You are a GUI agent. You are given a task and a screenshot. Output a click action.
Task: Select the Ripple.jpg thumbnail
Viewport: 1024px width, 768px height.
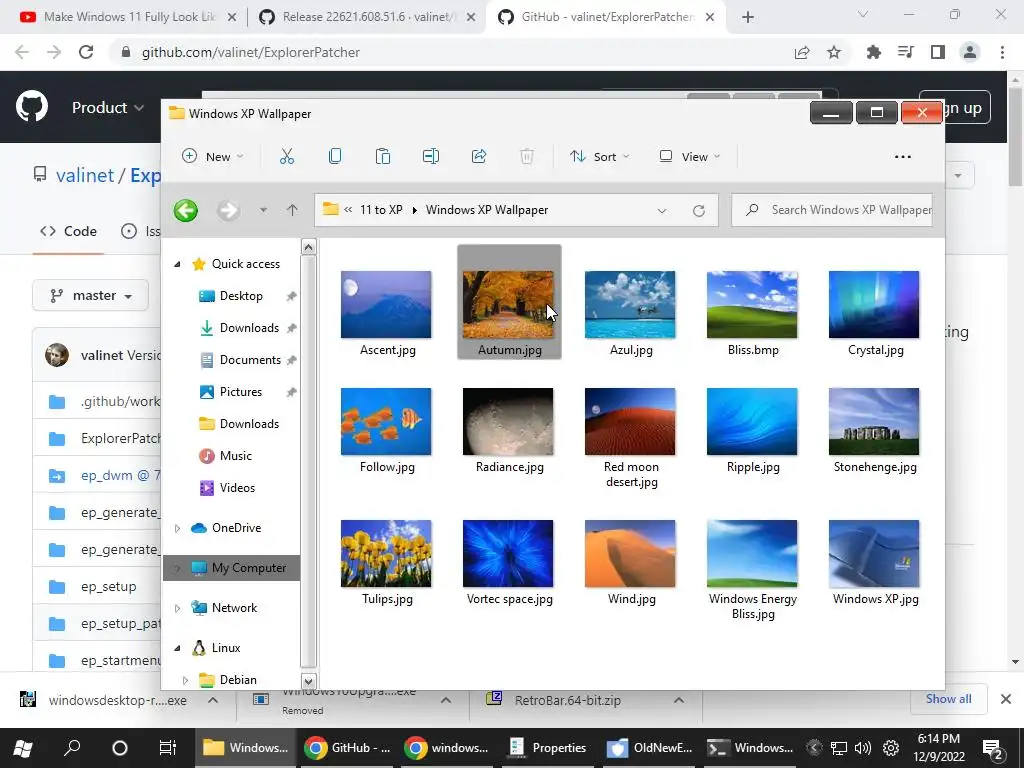[x=752, y=421]
